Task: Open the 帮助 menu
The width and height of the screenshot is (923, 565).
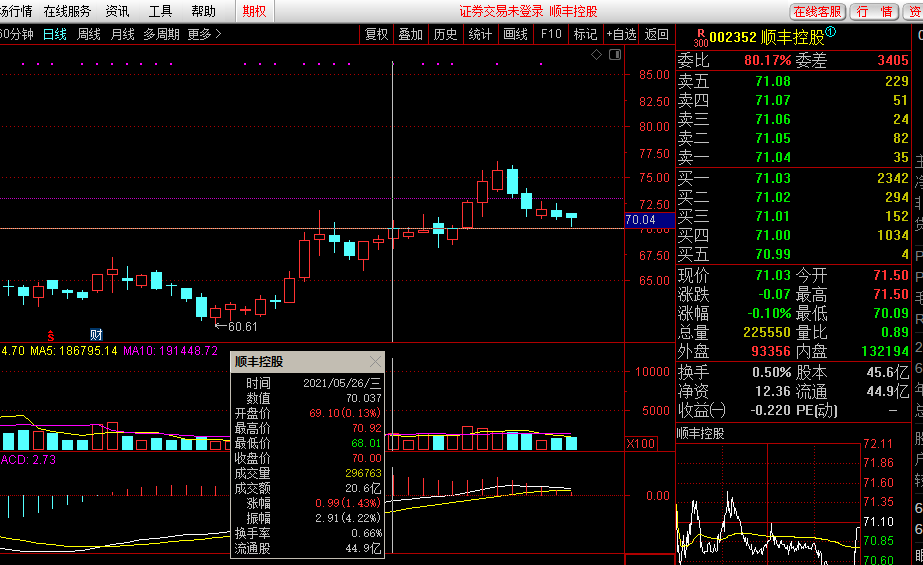Action: 204,11
